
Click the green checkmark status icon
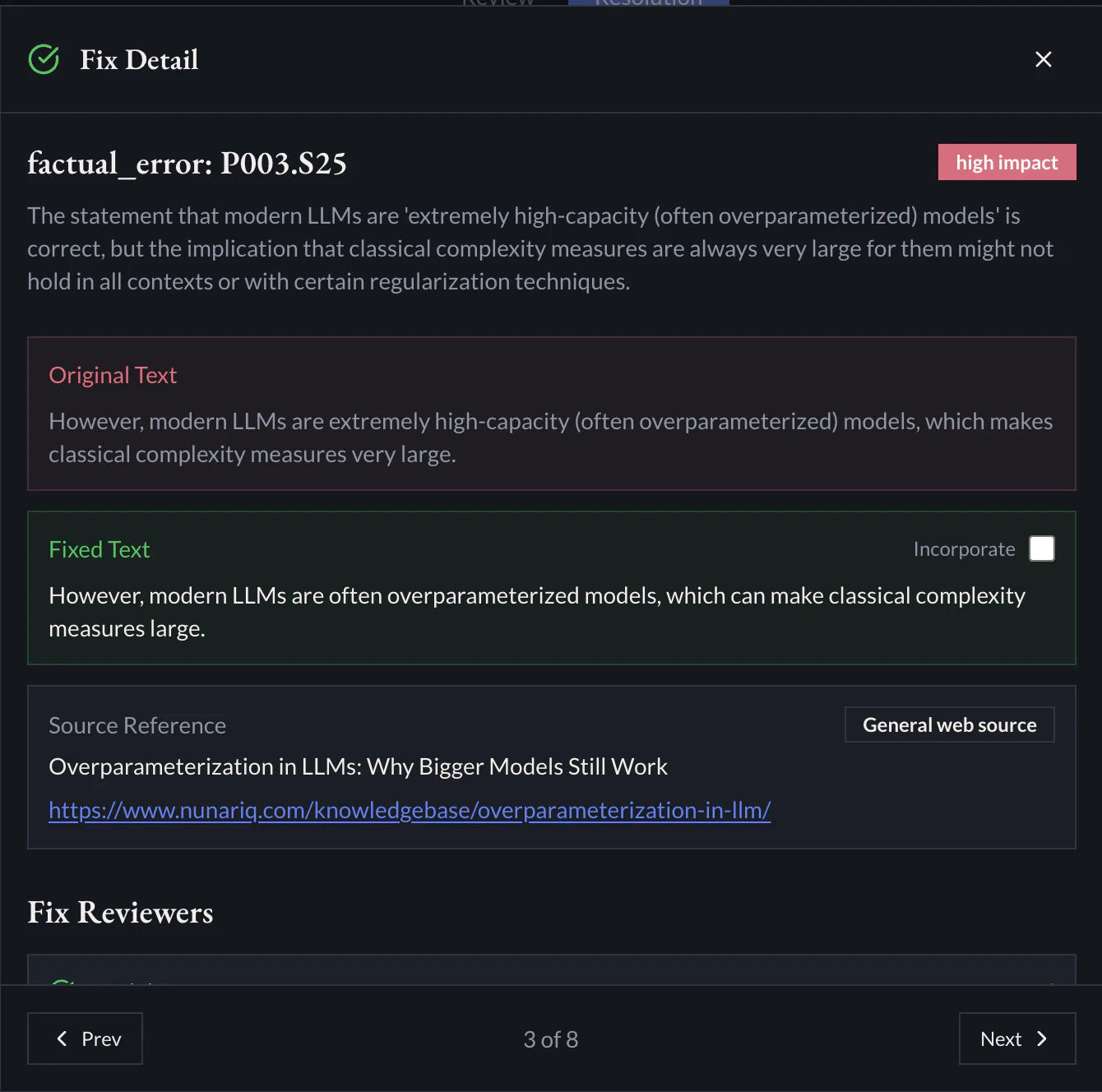[44, 59]
